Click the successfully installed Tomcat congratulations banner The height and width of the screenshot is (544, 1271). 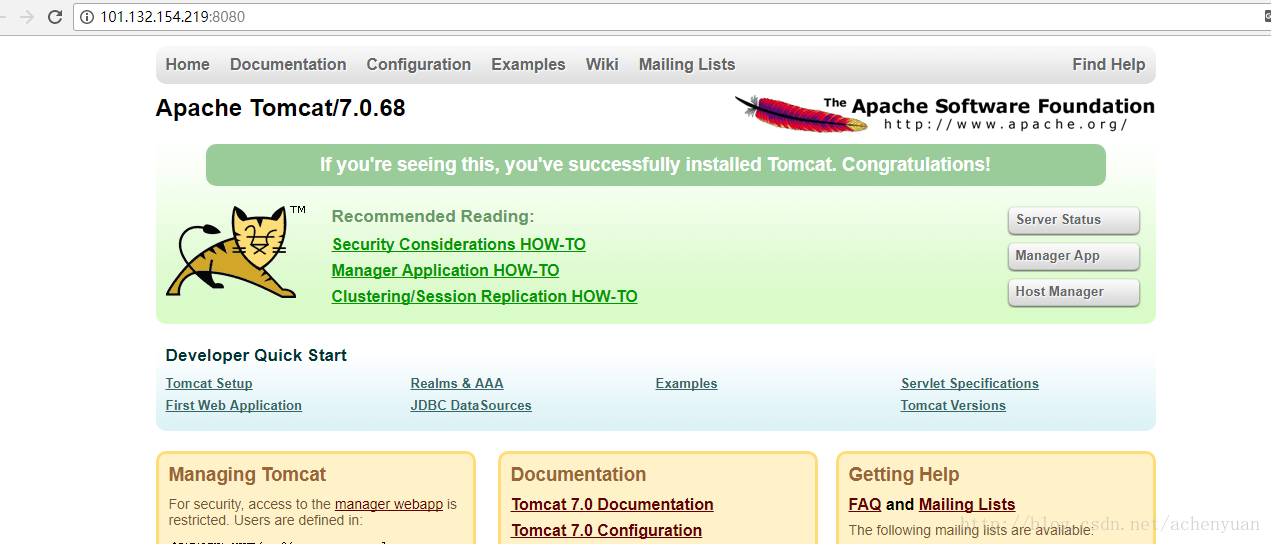[656, 165]
